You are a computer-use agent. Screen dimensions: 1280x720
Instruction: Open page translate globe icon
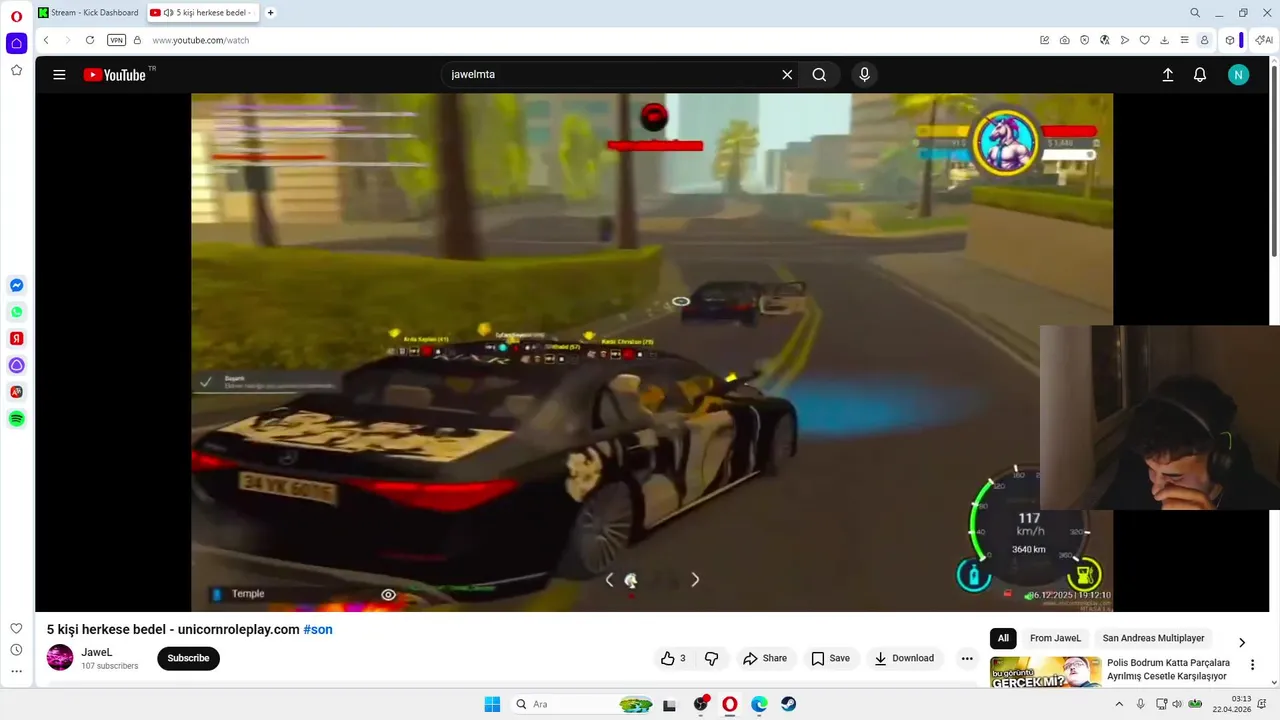pyautogui.click(x=1104, y=40)
